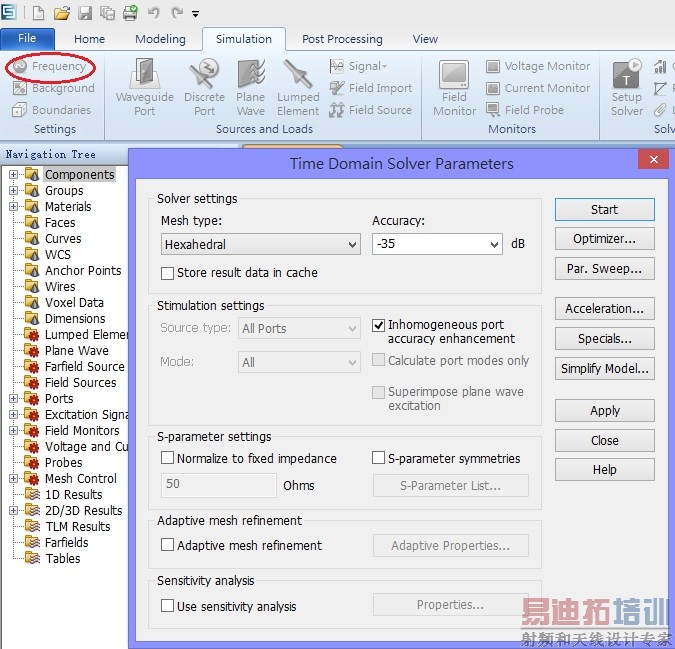This screenshot has height=649, width=675.
Task: Redo the last action
Action: pos(176,13)
